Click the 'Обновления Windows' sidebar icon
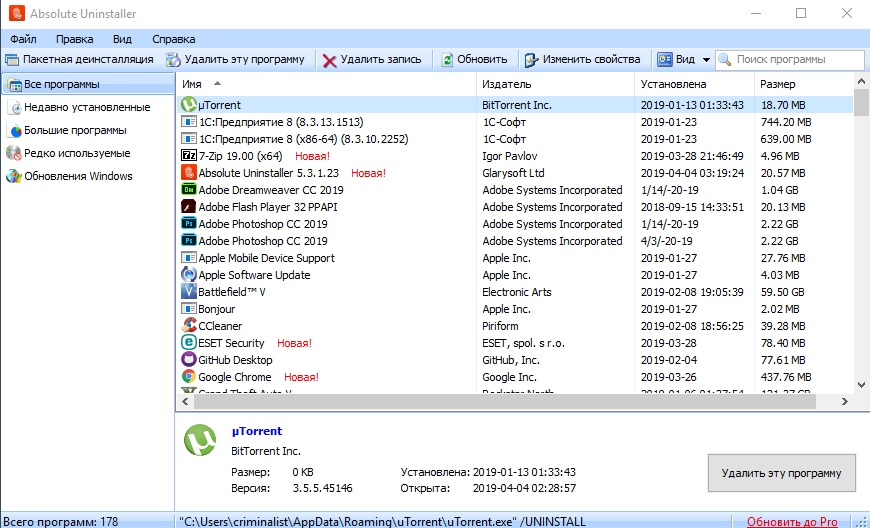 click(13, 176)
